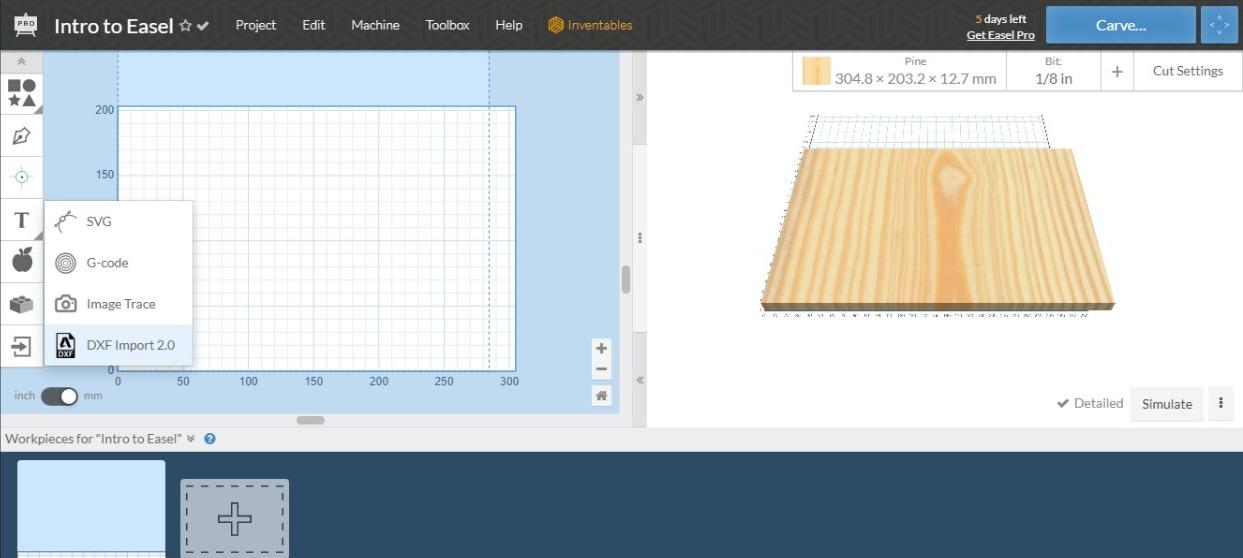Click the jog arrows button beside Carve
Screen dimensions: 1243x558
pyautogui.click(x=1218, y=25)
